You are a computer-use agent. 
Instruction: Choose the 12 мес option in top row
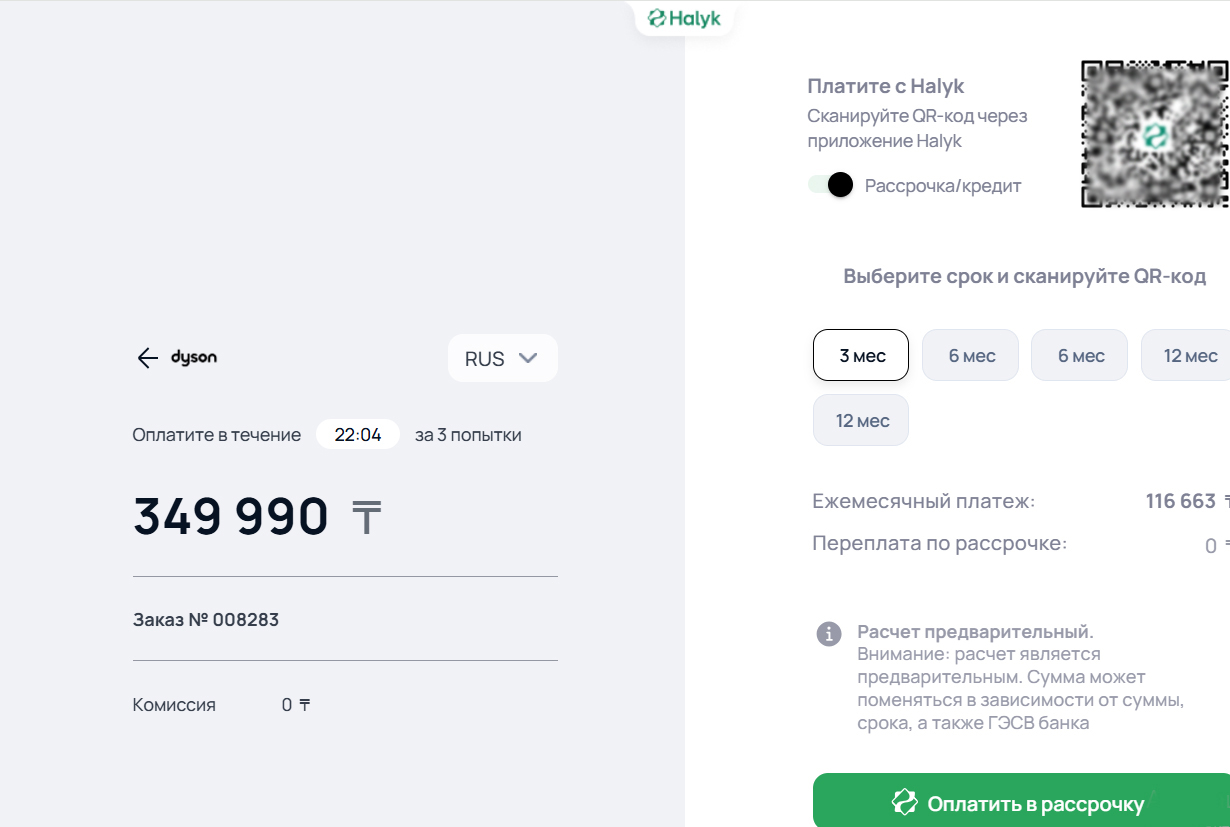1188,356
